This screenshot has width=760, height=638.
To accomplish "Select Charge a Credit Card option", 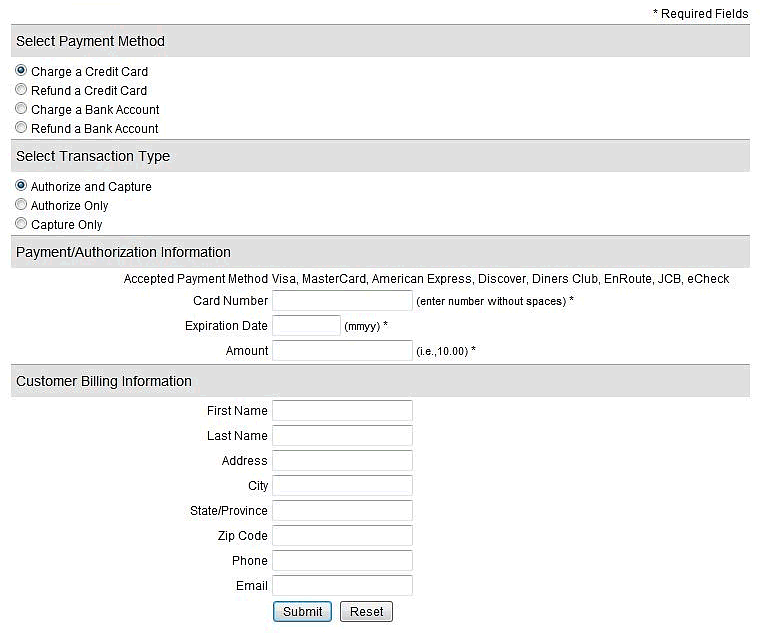I will coord(21,70).
